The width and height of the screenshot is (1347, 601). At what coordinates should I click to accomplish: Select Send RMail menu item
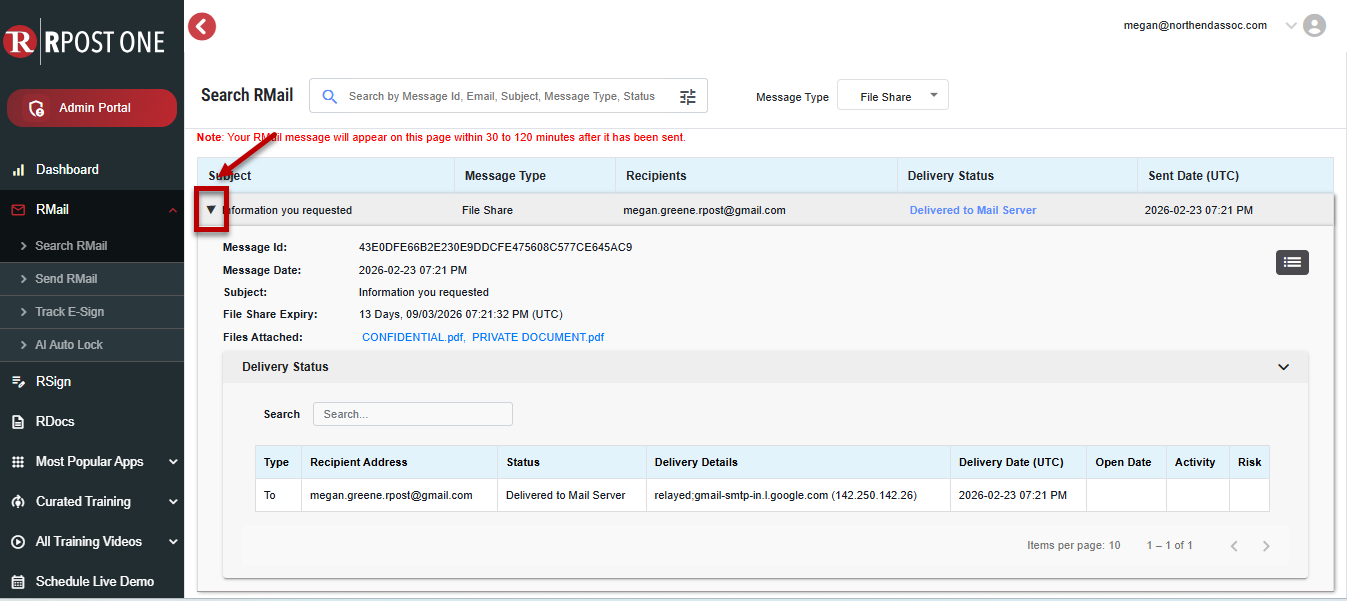pyautogui.click(x=66, y=279)
